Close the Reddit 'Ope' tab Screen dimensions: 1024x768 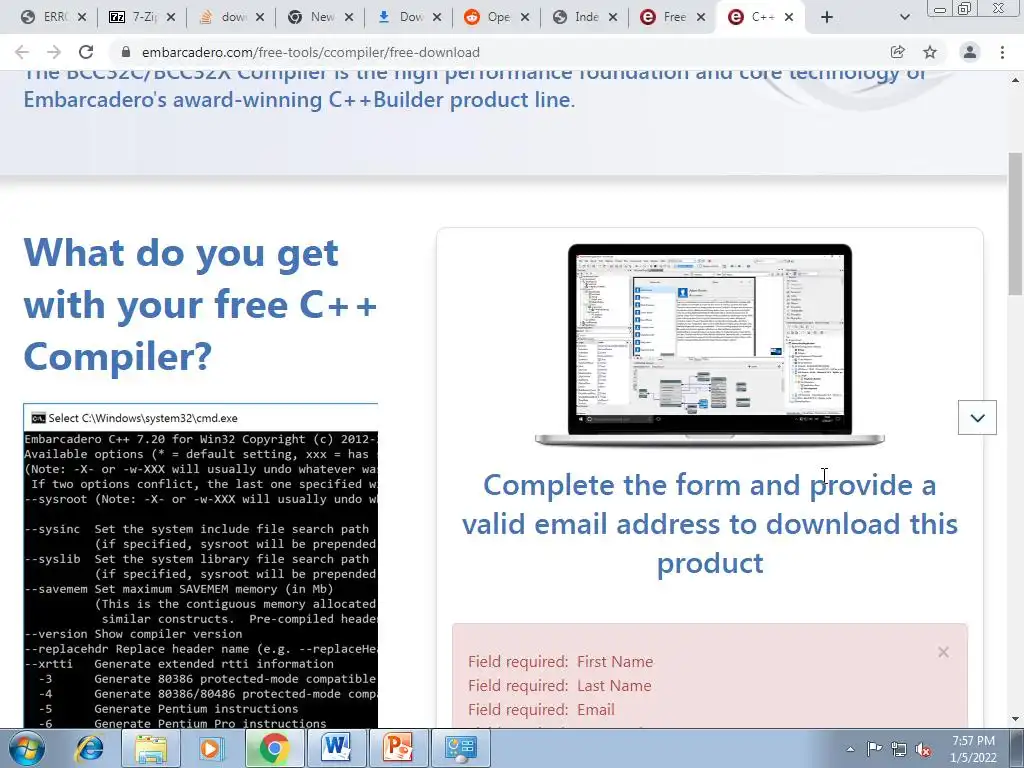[524, 17]
